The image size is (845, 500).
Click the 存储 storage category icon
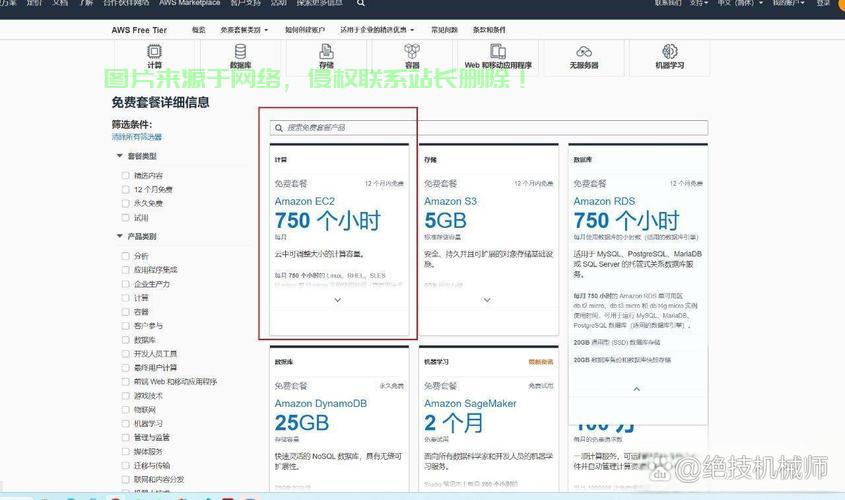(326, 52)
